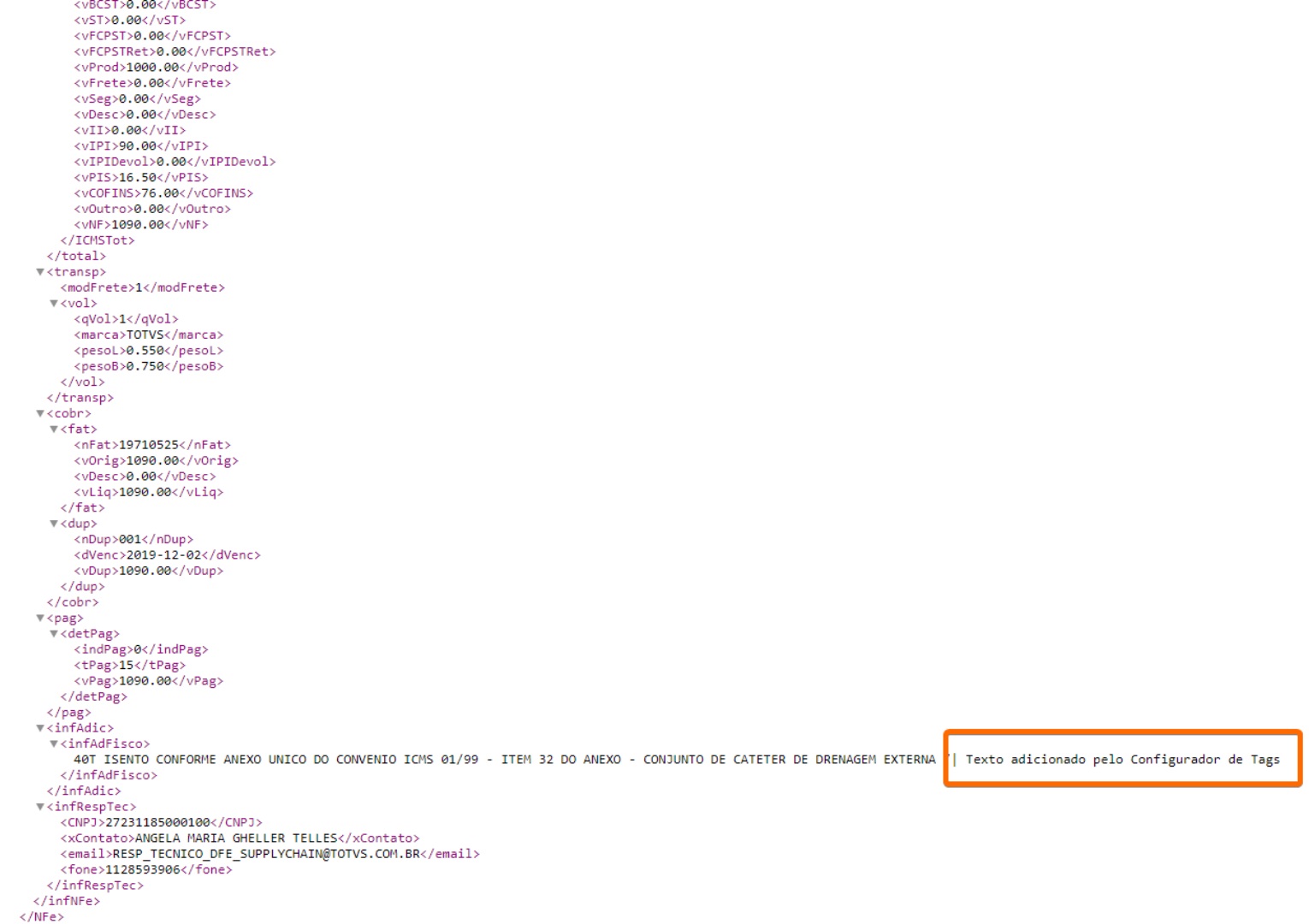Select the marca TOTVS line
1309x924 pixels.
(148, 335)
